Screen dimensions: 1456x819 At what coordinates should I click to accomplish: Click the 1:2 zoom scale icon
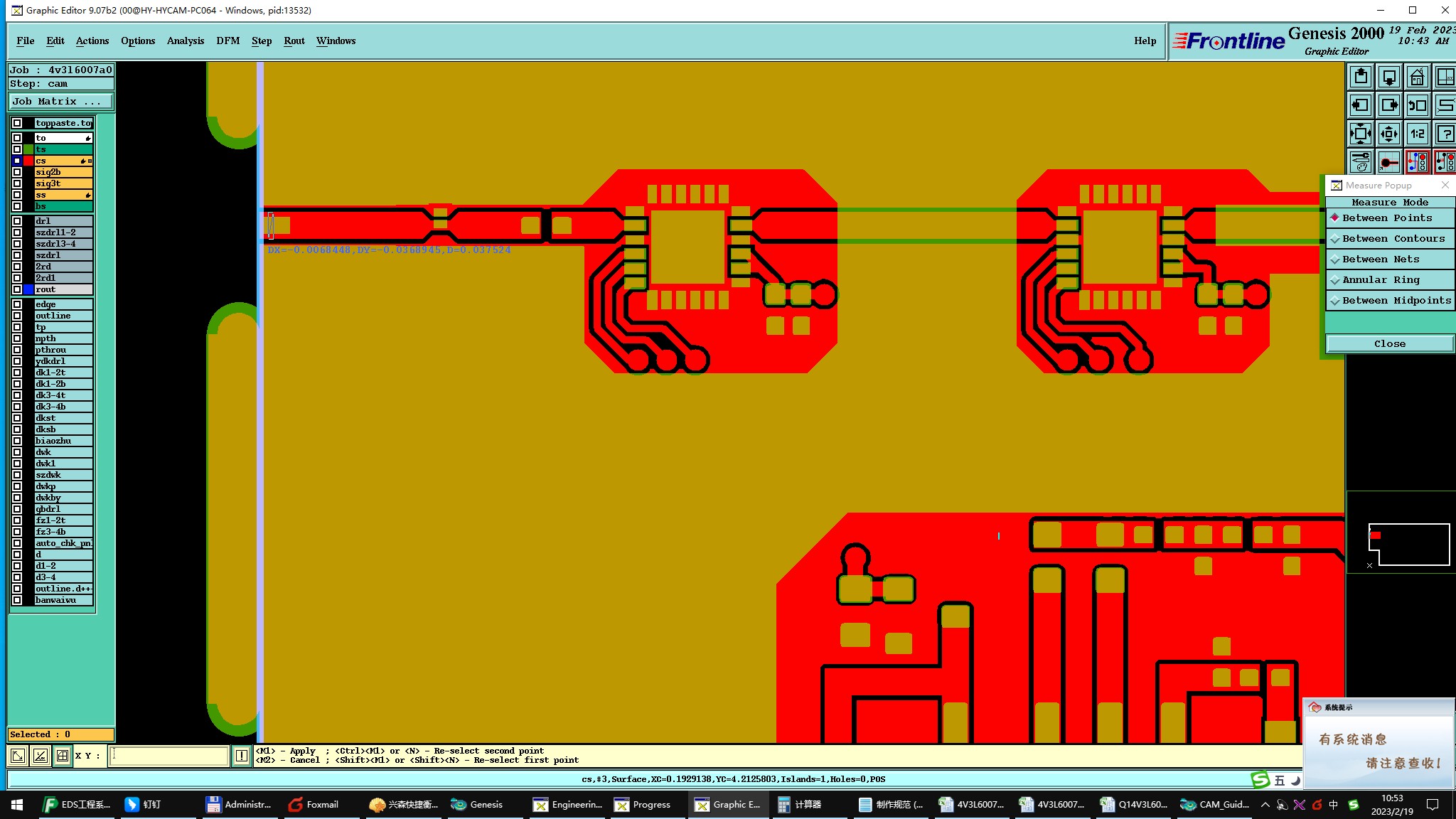(x=1417, y=134)
